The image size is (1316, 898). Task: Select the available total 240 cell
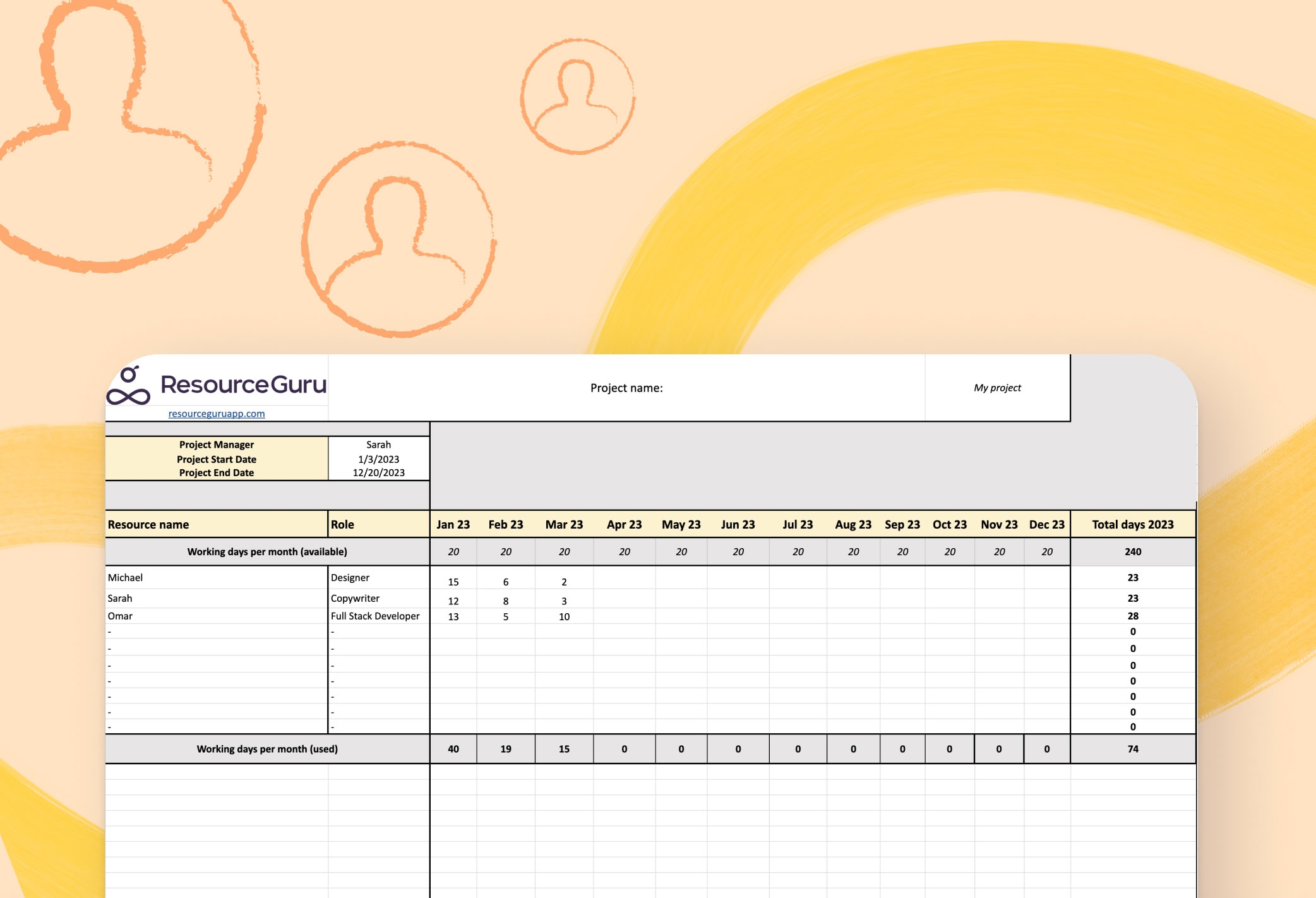point(1132,551)
